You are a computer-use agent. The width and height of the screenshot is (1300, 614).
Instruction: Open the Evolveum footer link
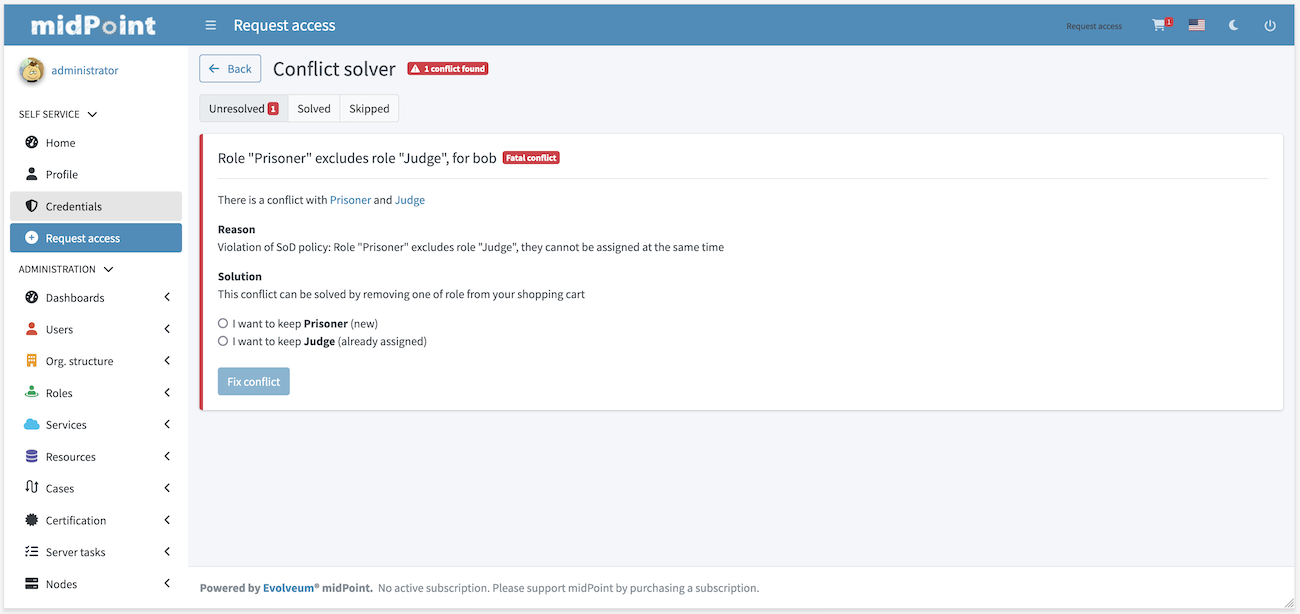pos(291,588)
